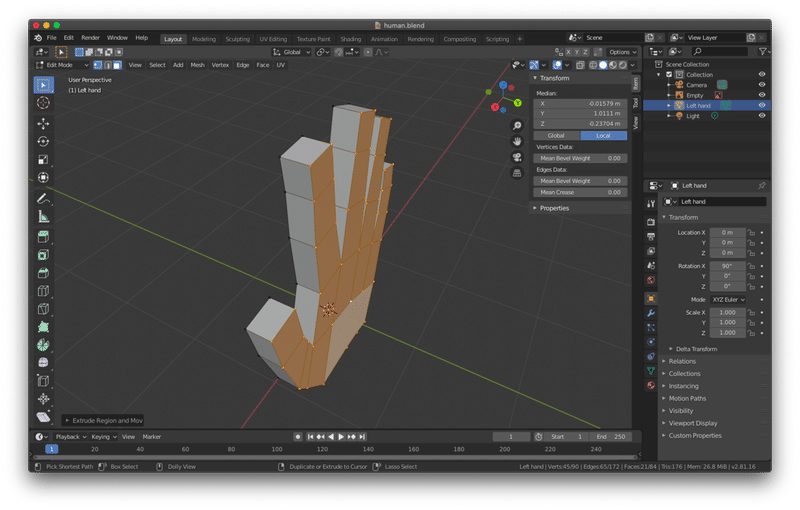Select the Smooth tool
800x510 pixels.
[43, 363]
